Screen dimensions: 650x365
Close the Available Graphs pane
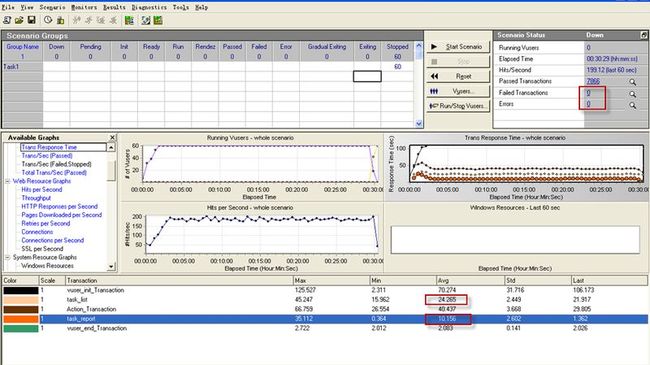[112, 137]
